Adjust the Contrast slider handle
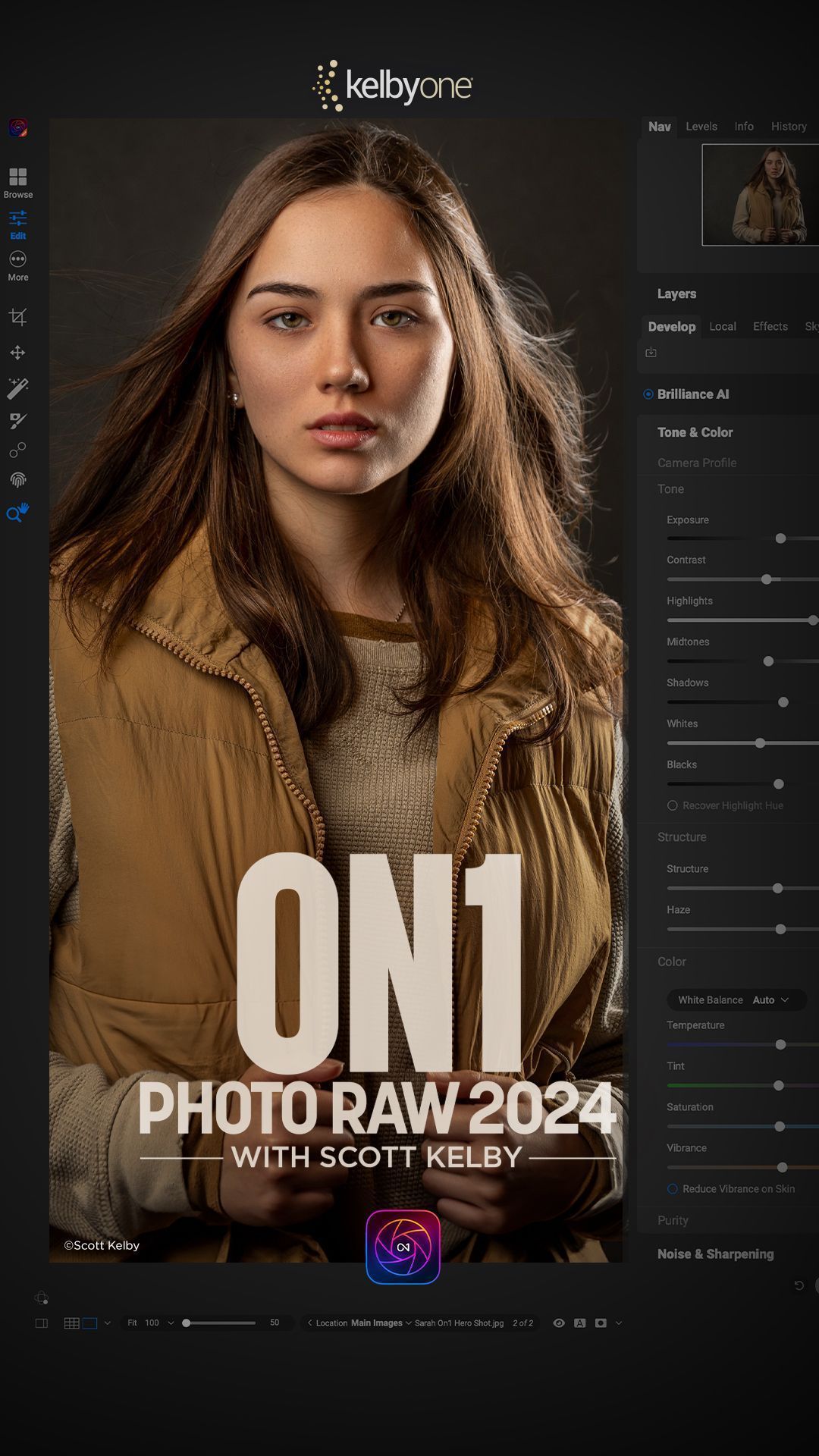 coord(766,579)
